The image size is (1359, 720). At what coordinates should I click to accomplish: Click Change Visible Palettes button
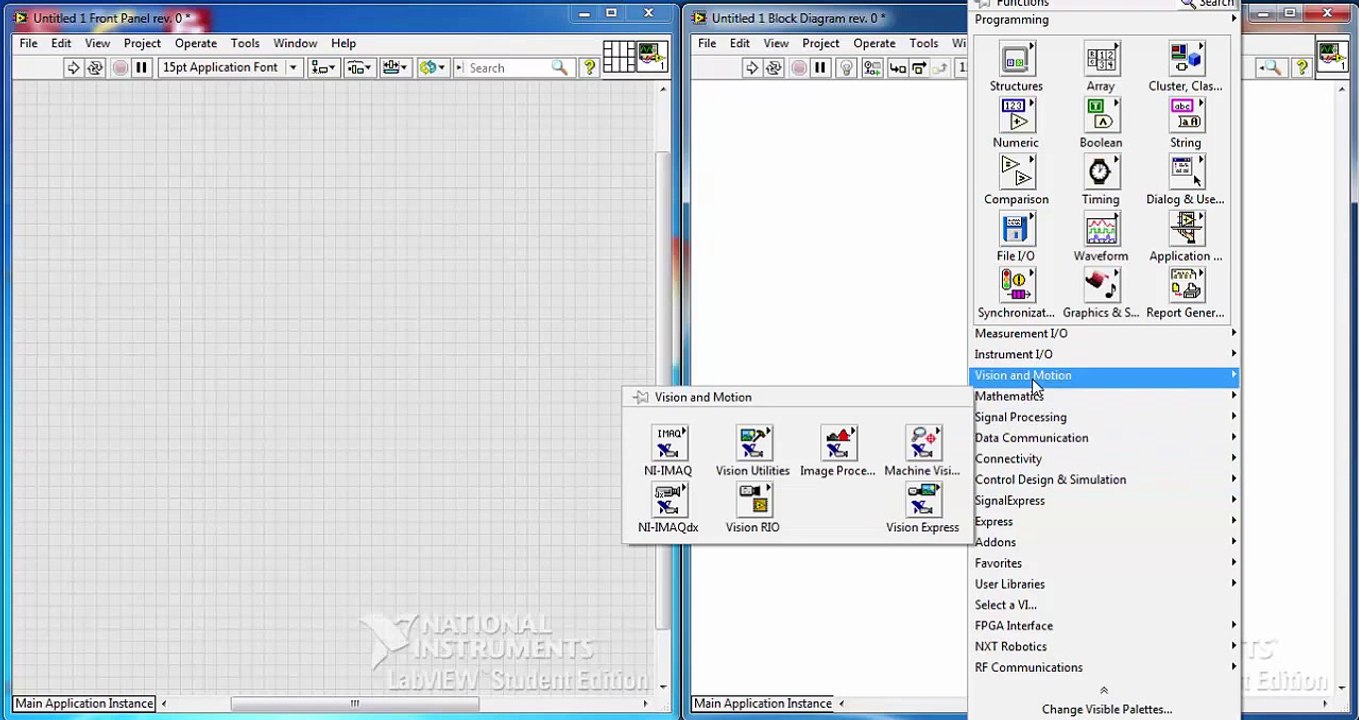click(1106, 709)
